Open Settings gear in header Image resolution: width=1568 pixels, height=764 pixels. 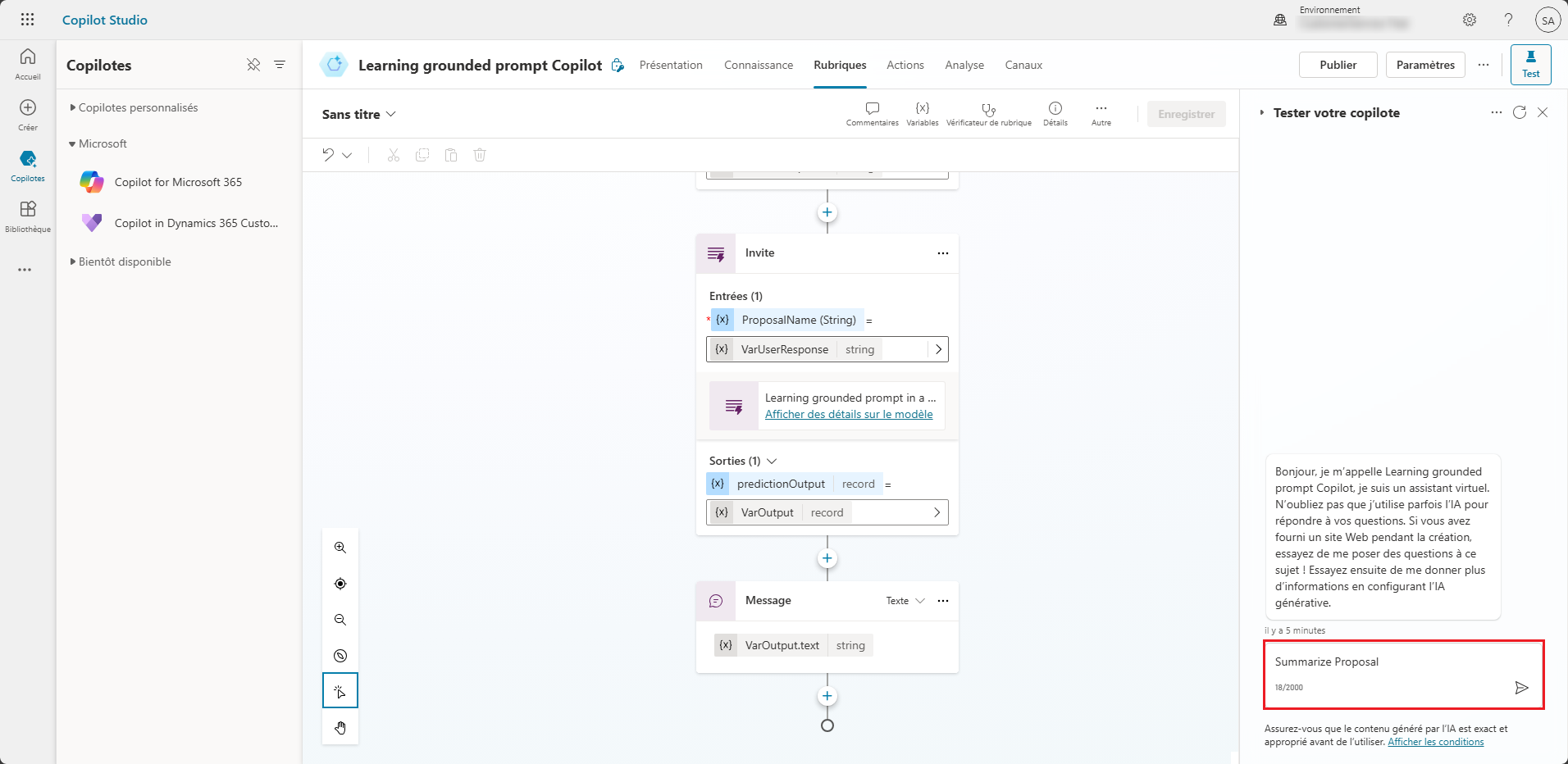coord(1470,20)
